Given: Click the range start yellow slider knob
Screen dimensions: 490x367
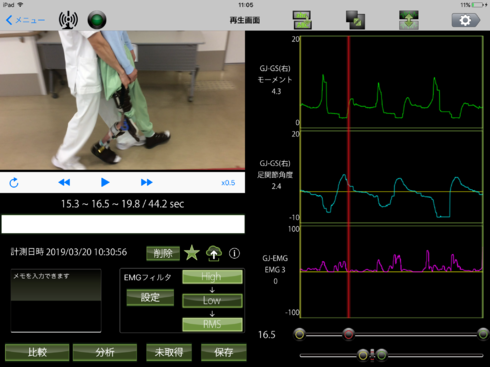Looking at the screenshot, I should tap(299, 334).
